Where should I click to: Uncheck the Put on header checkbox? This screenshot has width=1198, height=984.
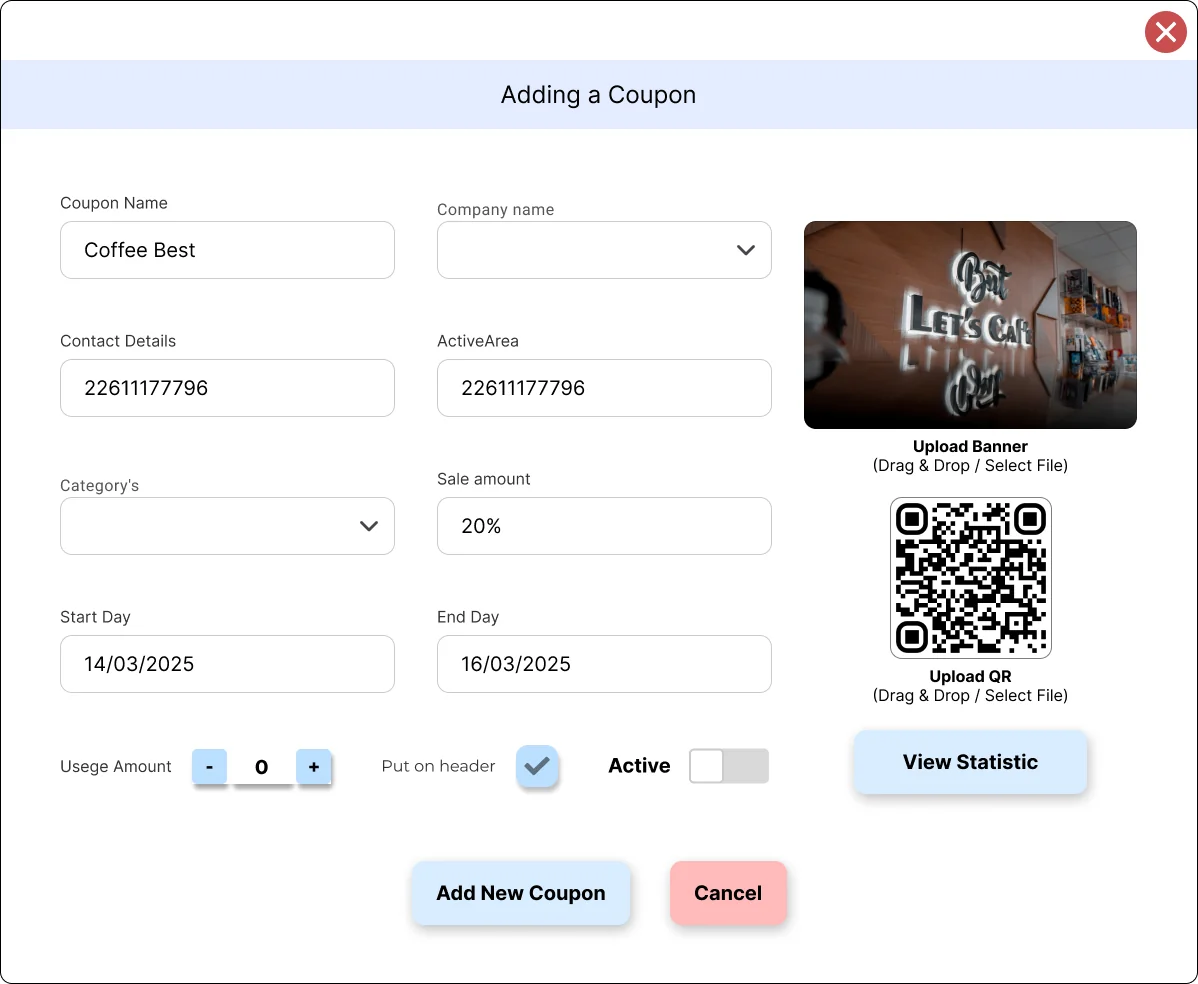tap(537, 766)
